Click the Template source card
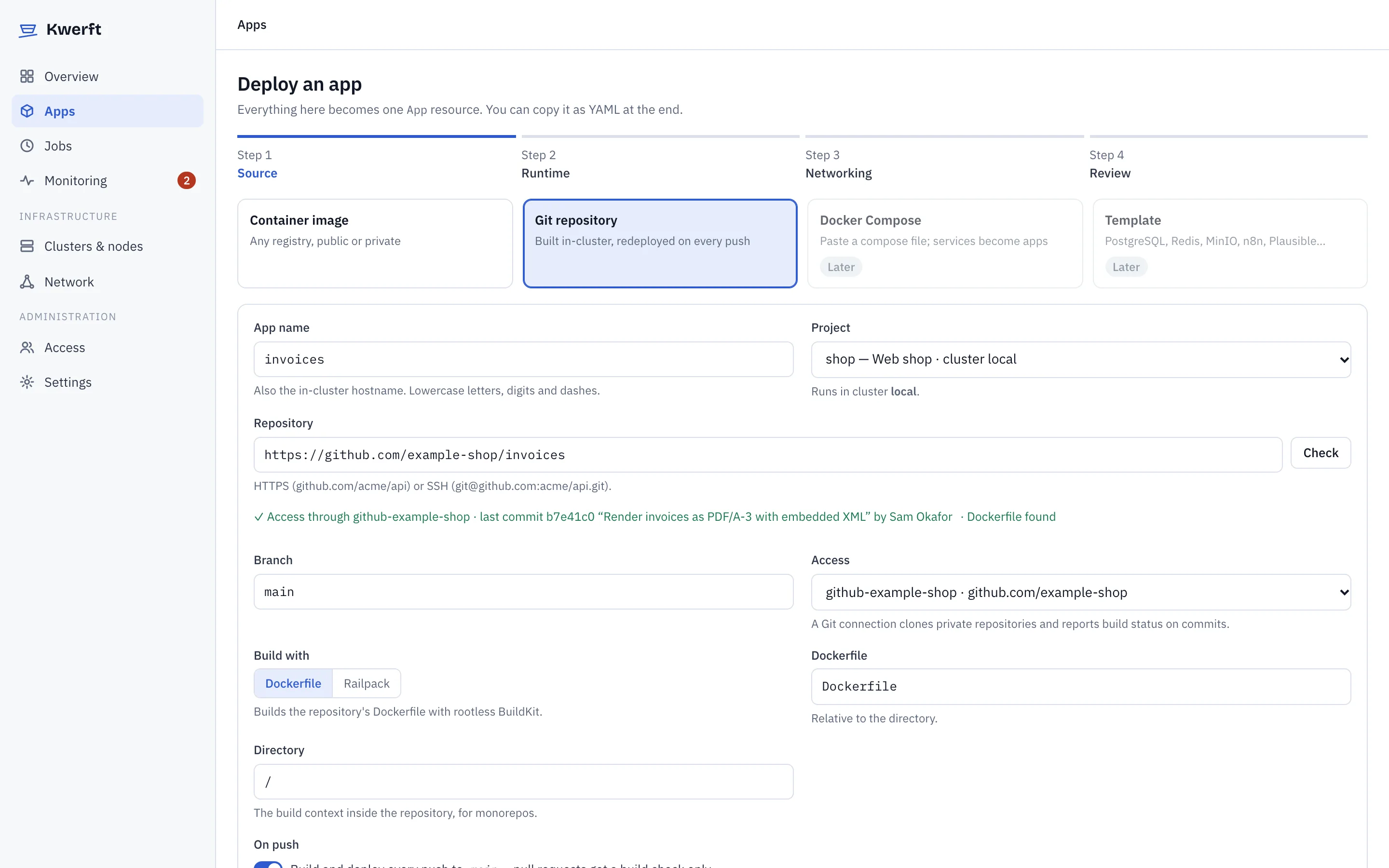Screen dimensions: 1389x868 pyautogui.click(x=1230, y=244)
